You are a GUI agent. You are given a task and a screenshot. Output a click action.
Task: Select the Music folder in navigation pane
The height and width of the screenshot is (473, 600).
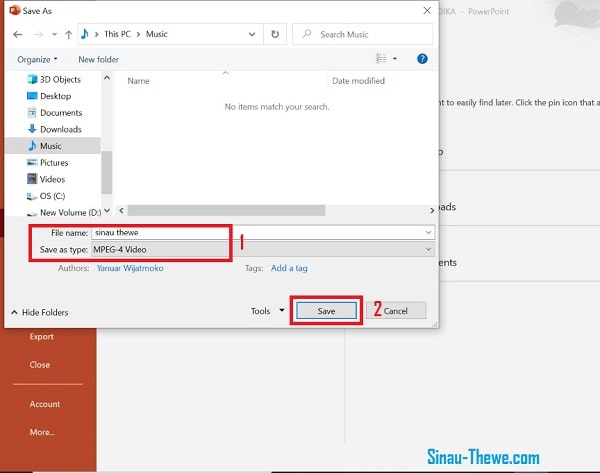click(52, 146)
